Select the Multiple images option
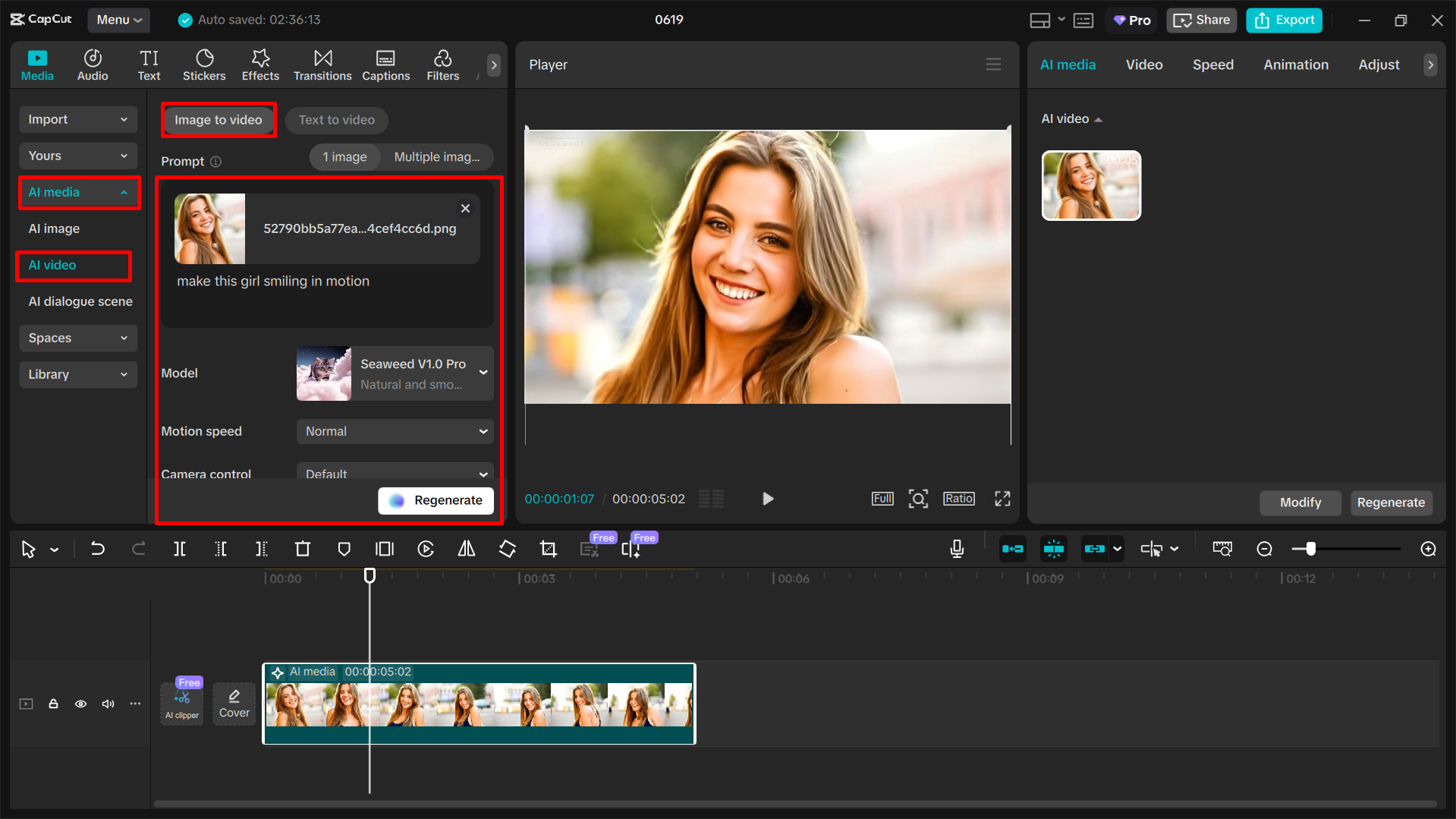Screen dimensions: 1456x819 [436, 157]
